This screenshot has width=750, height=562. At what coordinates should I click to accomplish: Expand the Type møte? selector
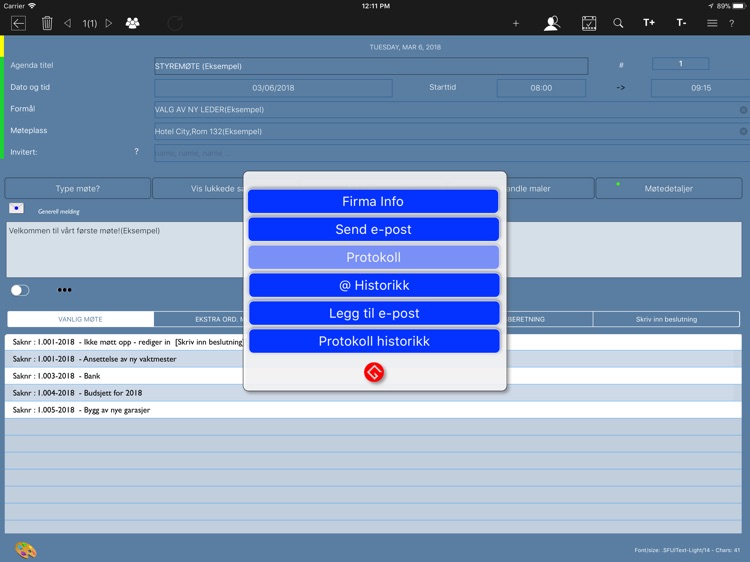click(78, 188)
